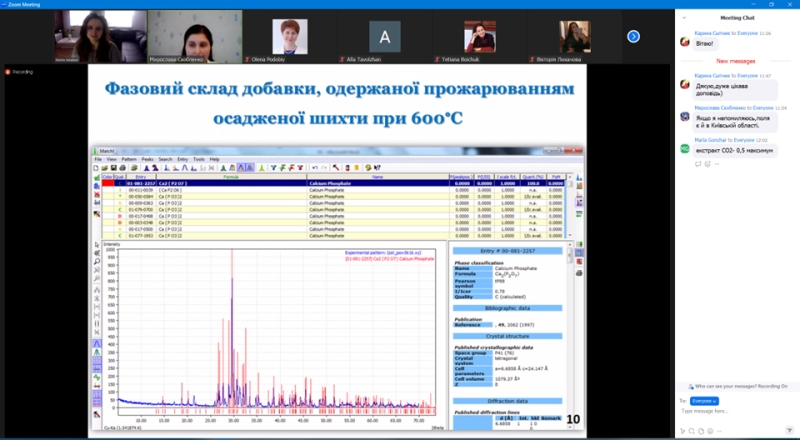Image resolution: width=800 pixels, height=440 pixels.
Task: Sort by the Quant.(%) column header
Action: click(x=533, y=177)
